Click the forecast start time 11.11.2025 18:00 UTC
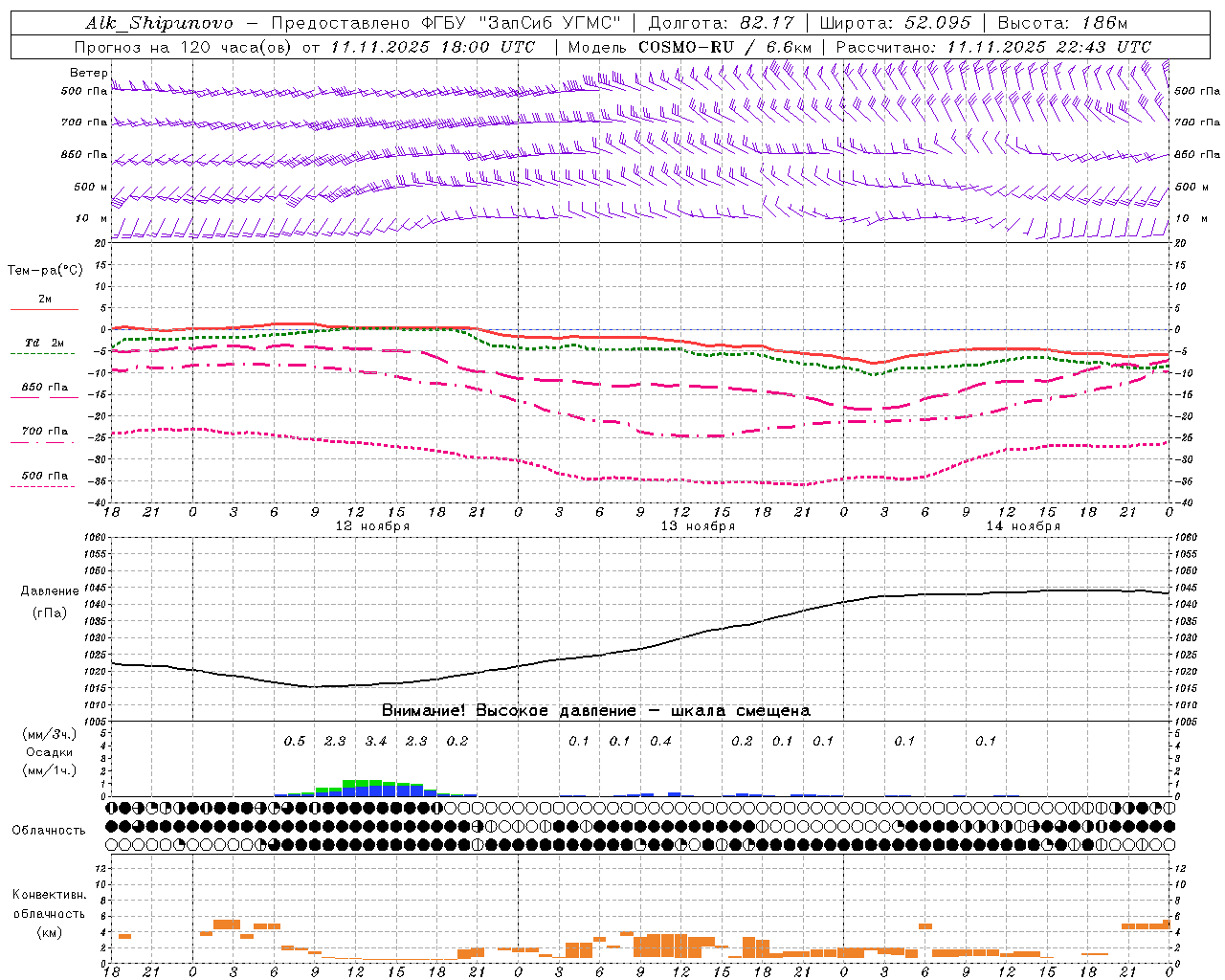 pyautogui.click(x=433, y=47)
